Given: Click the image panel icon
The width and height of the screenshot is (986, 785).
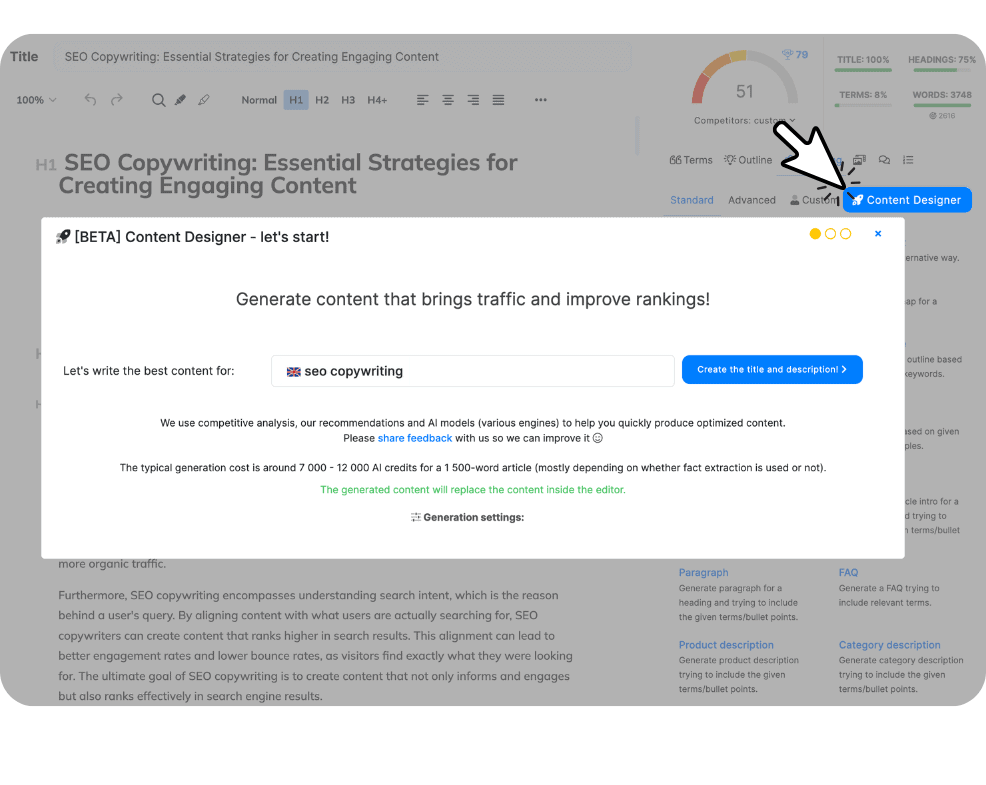Looking at the screenshot, I should [x=858, y=160].
